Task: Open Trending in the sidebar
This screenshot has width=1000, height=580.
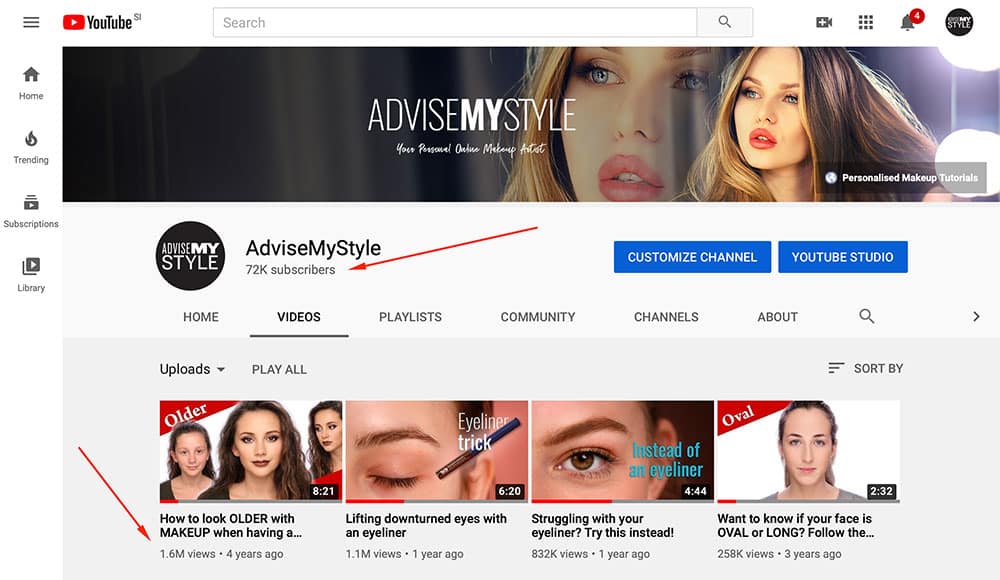Action: click(31, 147)
